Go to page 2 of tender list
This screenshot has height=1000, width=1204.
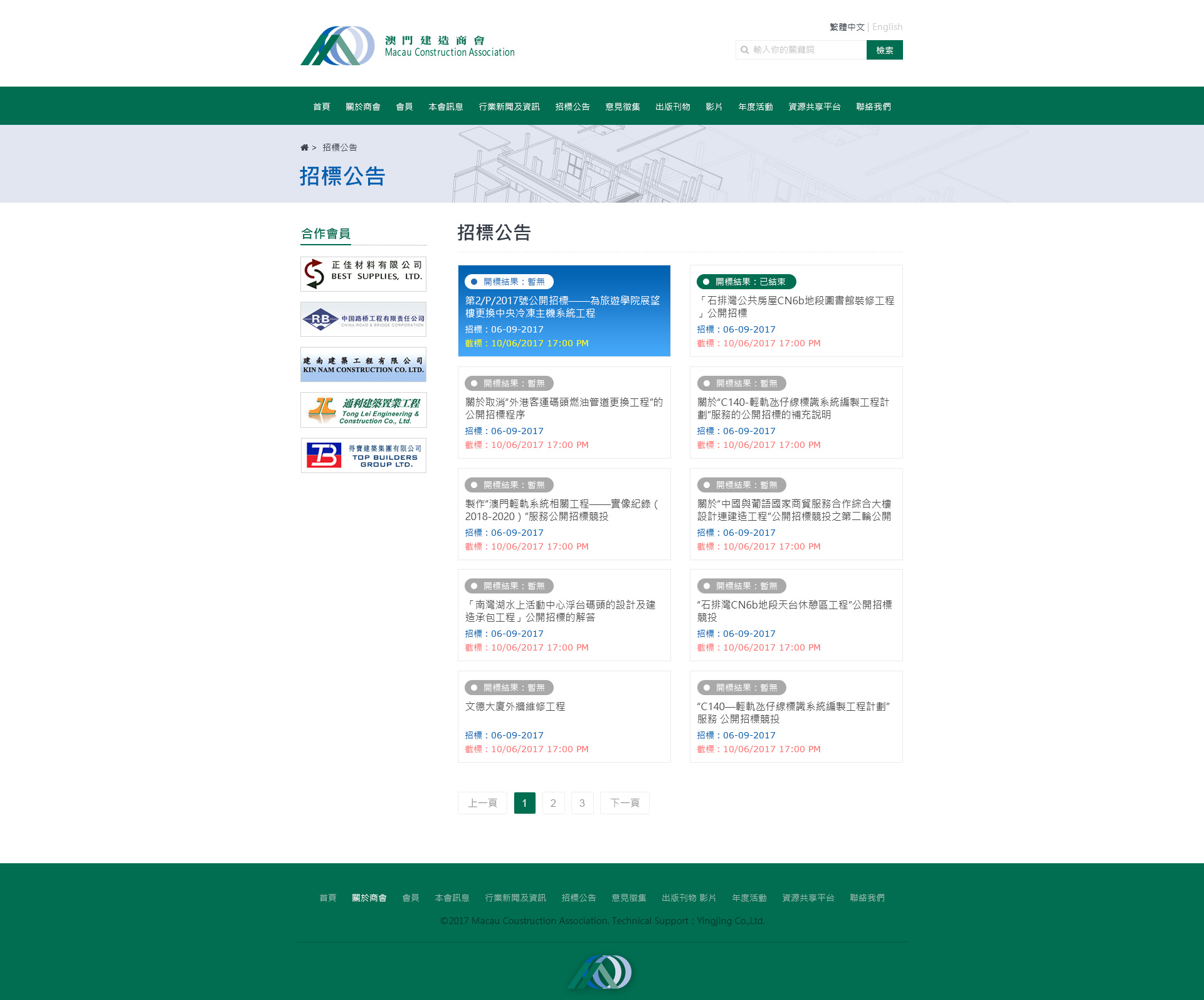coord(553,803)
